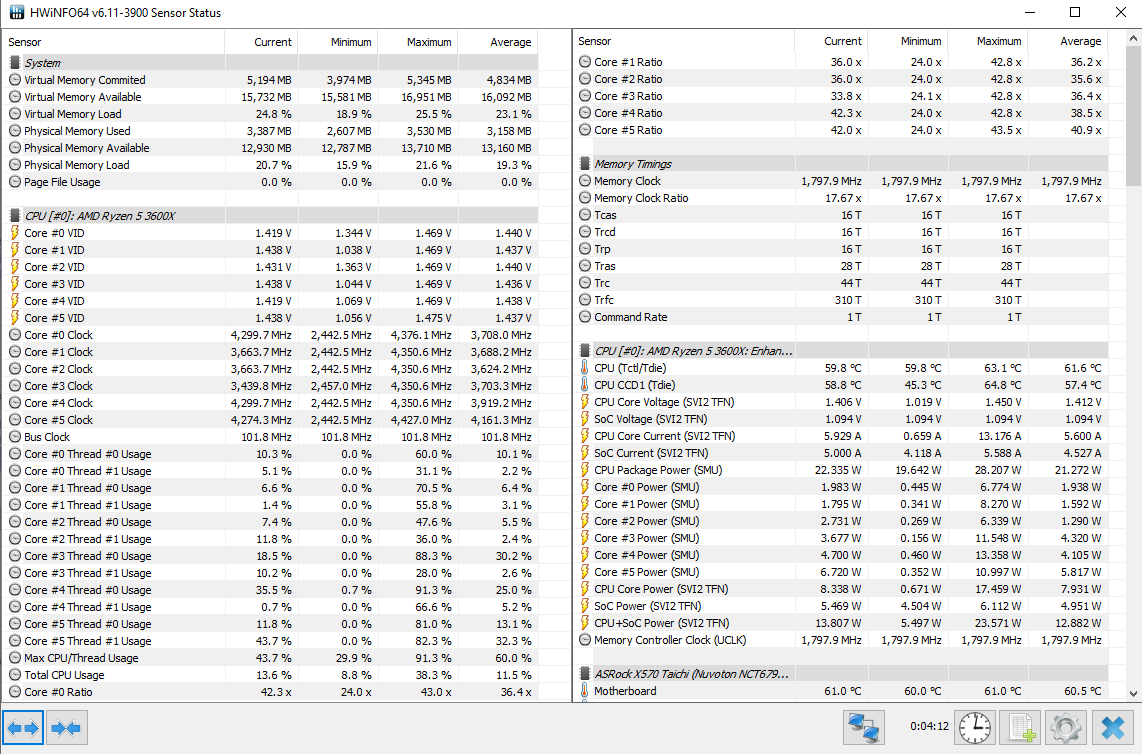Select the Core #3 Clock row
The image size is (1142, 754).
tap(270, 386)
